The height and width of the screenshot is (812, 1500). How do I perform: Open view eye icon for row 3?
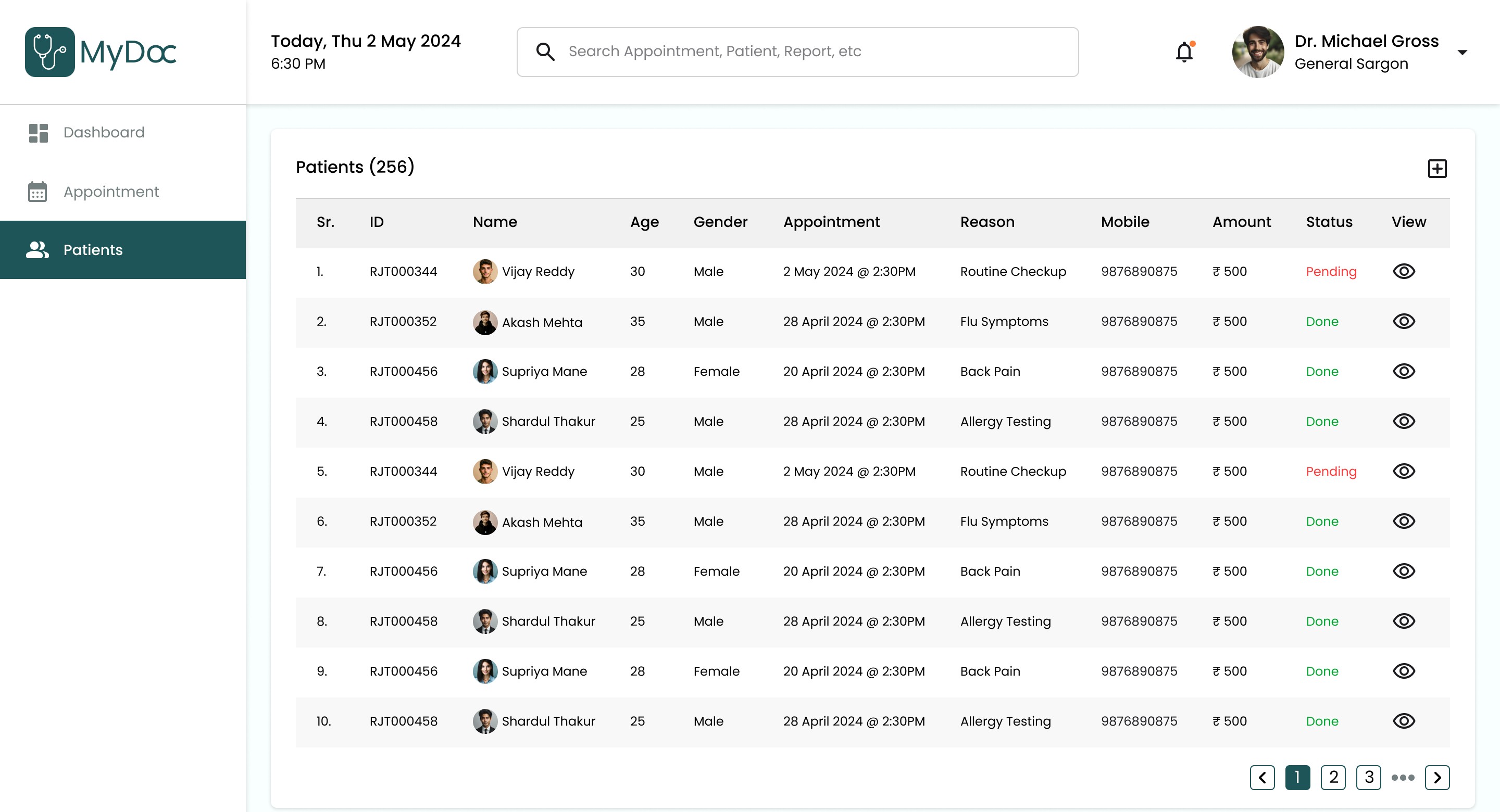(1403, 371)
